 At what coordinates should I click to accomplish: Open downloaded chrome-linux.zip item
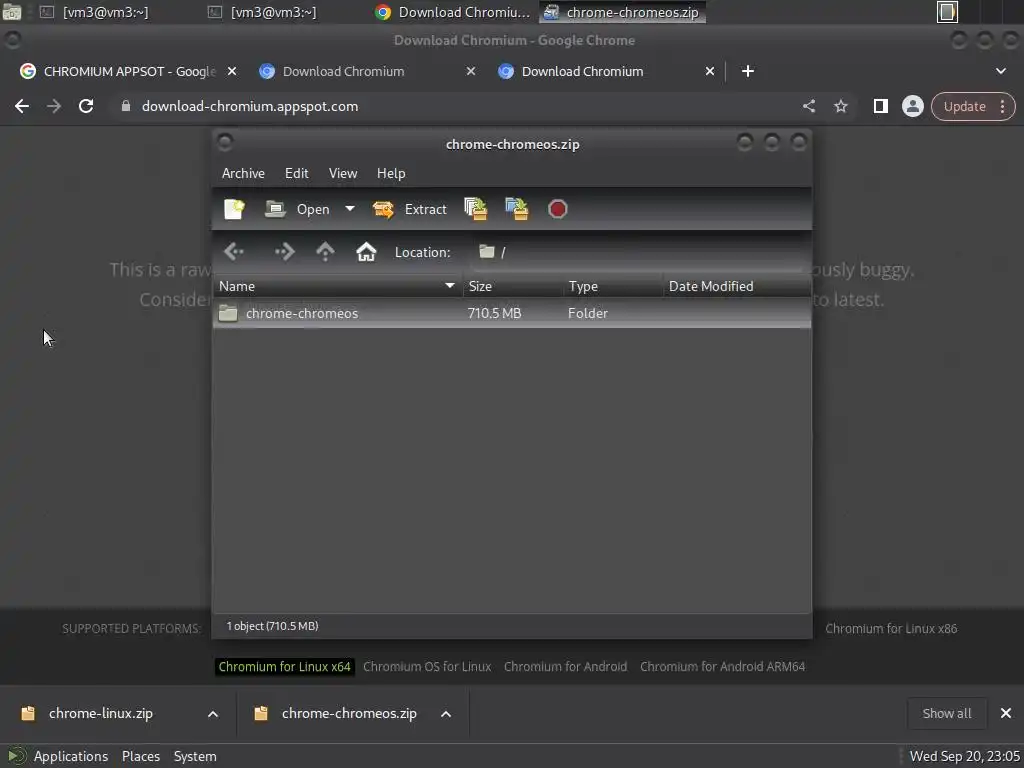click(x=100, y=714)
